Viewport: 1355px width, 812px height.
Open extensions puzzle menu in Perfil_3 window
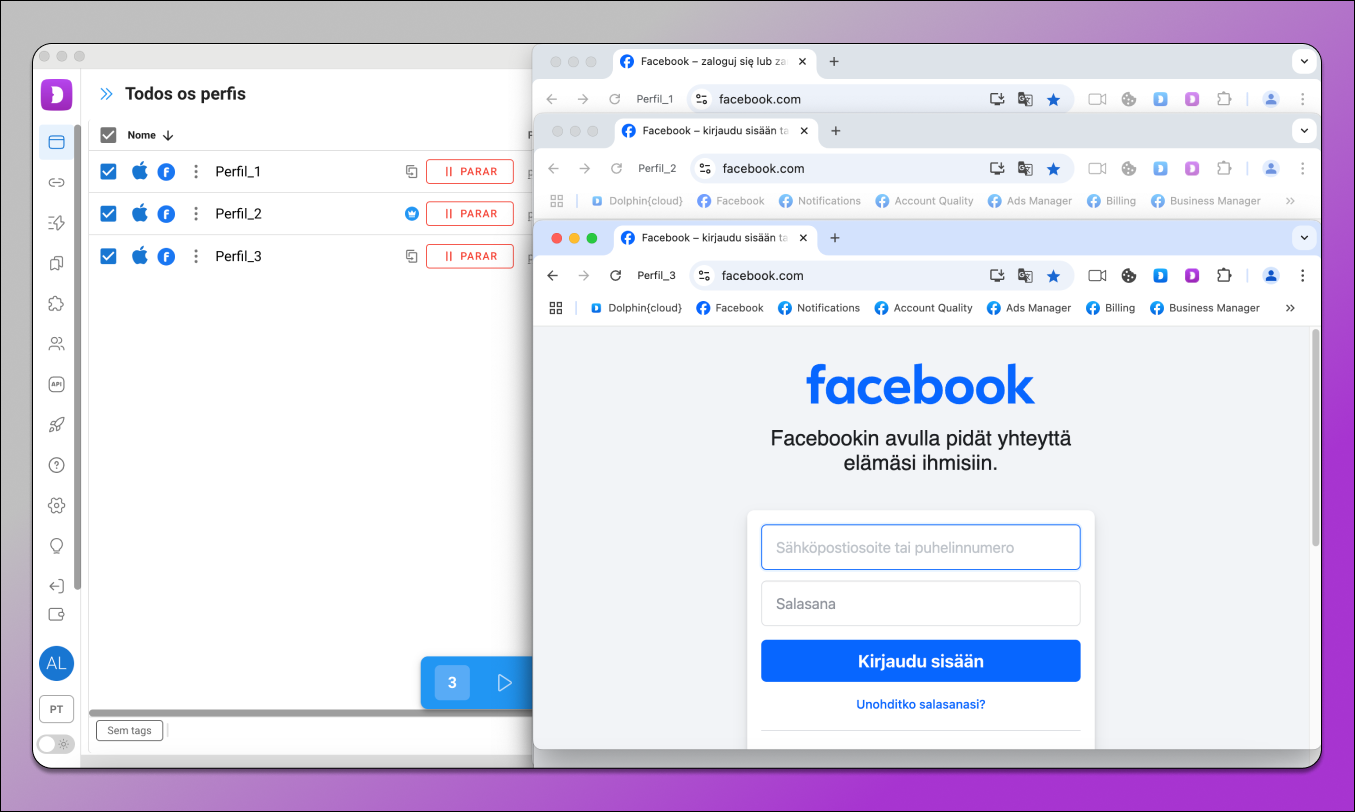pos(1224,276)
